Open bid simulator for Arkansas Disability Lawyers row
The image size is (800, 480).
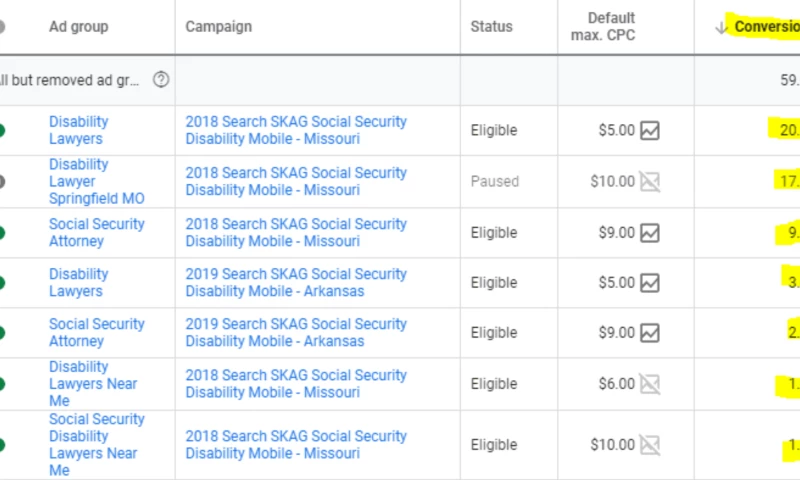pos(650,283)
